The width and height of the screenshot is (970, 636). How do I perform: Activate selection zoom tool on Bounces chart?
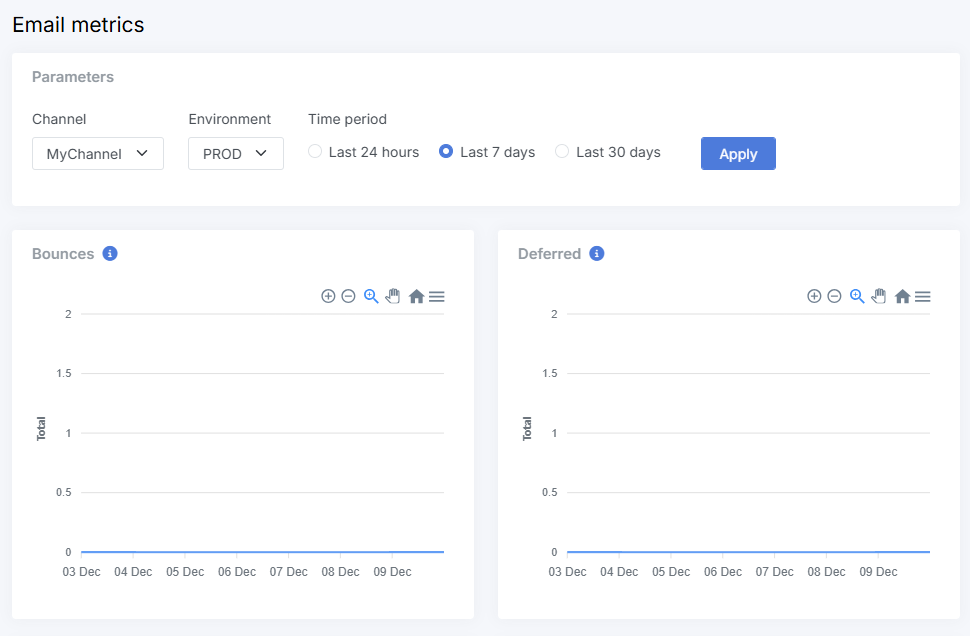(371, 296)
